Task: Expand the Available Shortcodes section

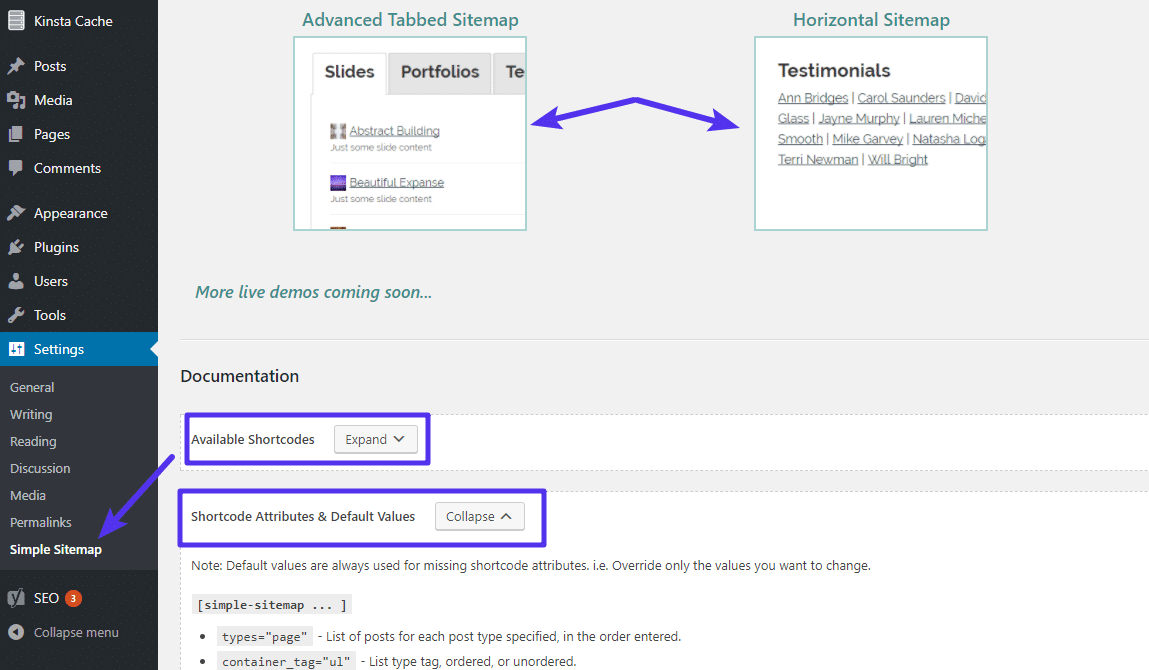Action: point(374,439)
